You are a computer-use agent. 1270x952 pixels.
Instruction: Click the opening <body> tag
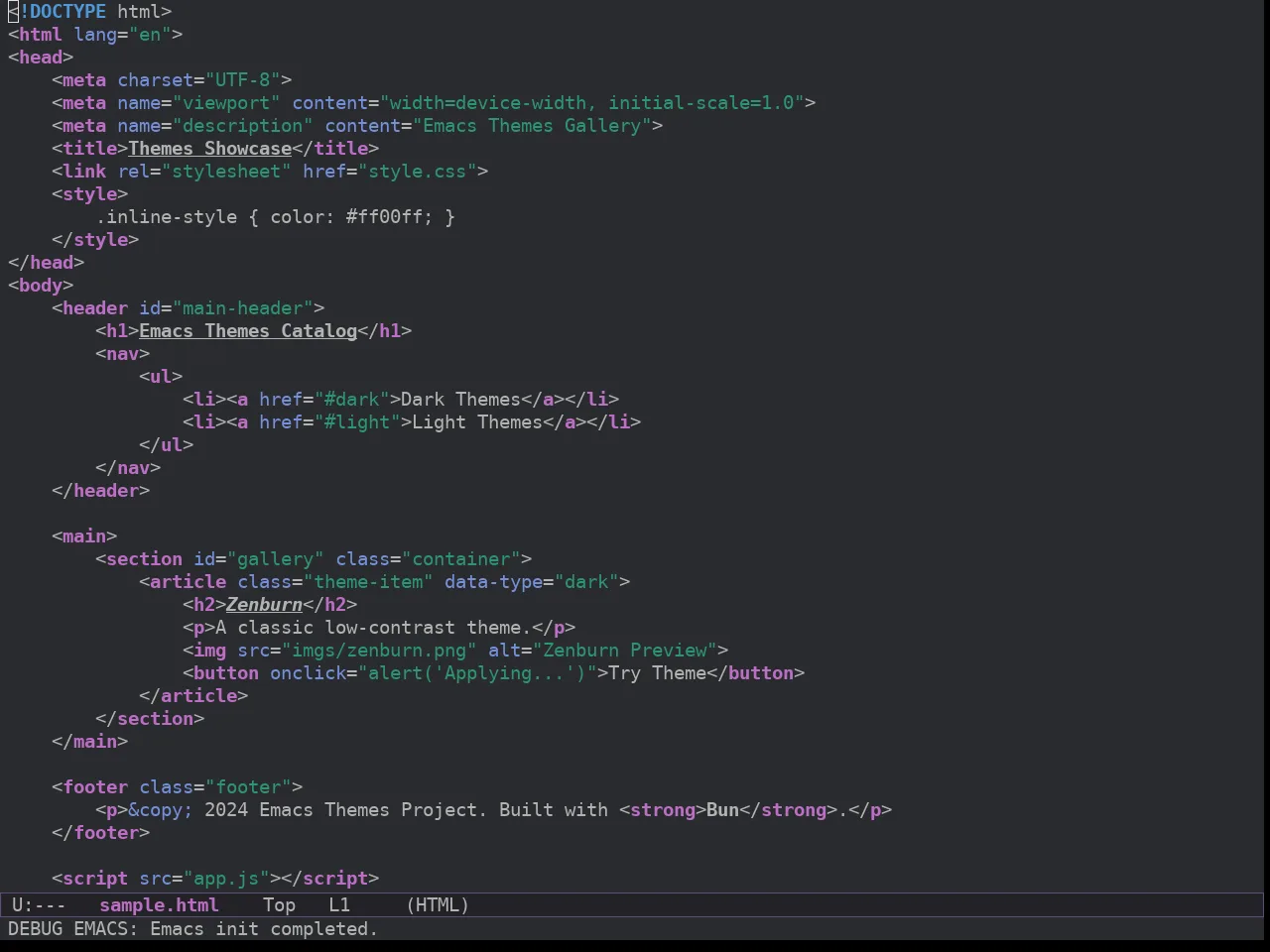tap(41, 286)
